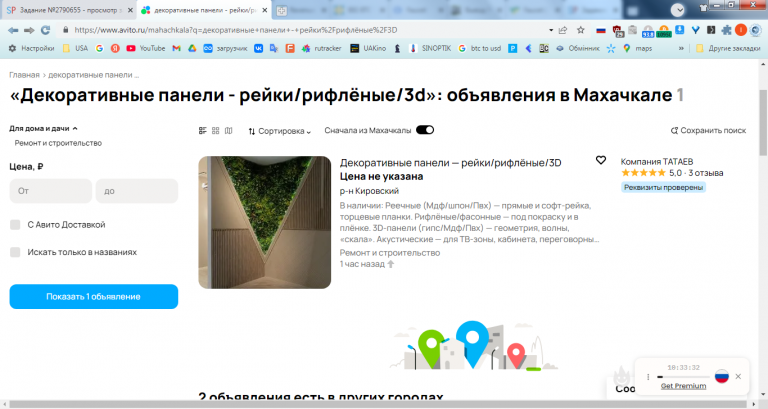Enable the С Авито Доставкой checkbox
This screenshot has width=768, height=409.
click(x=15, y=225)
